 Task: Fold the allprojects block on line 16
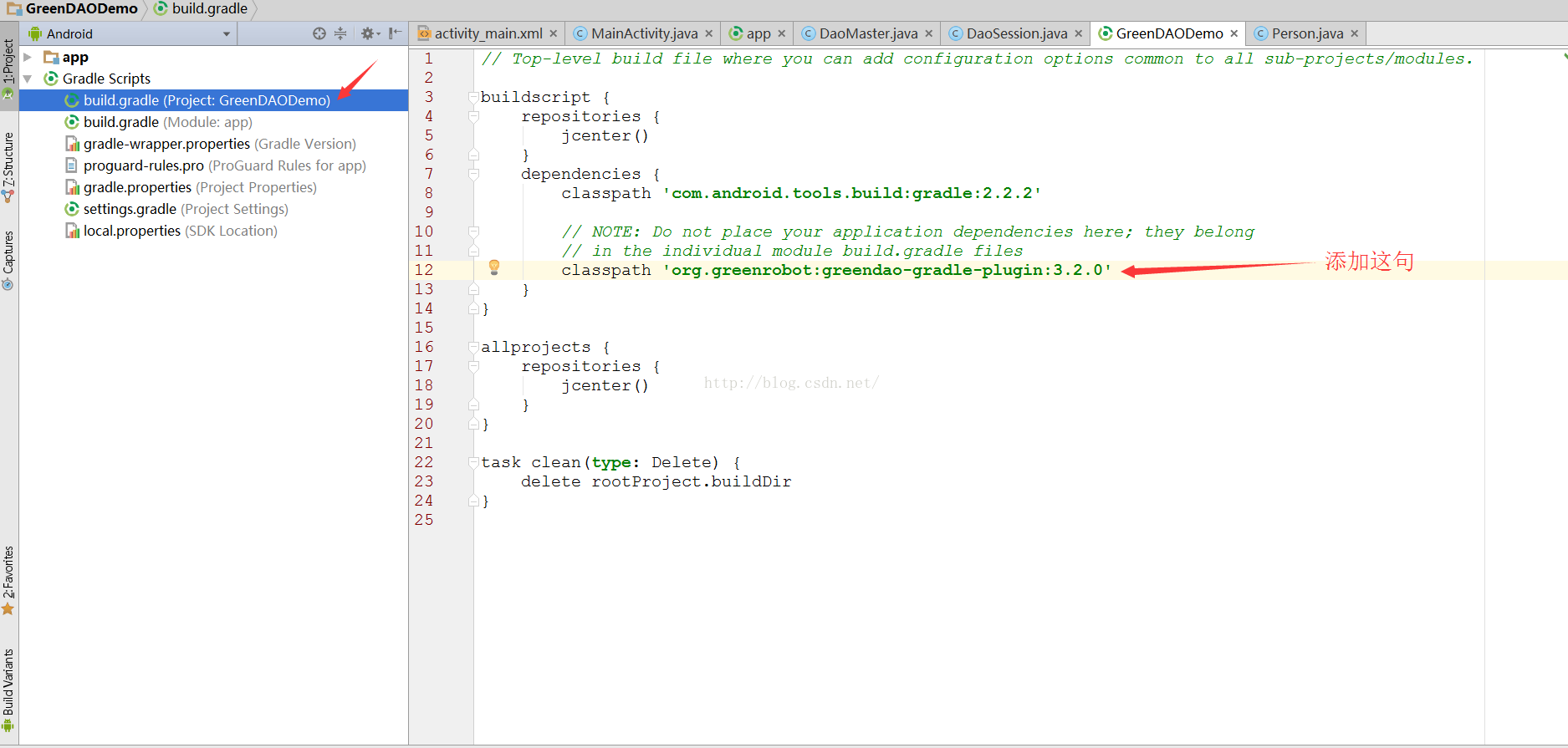click(473, 347)
